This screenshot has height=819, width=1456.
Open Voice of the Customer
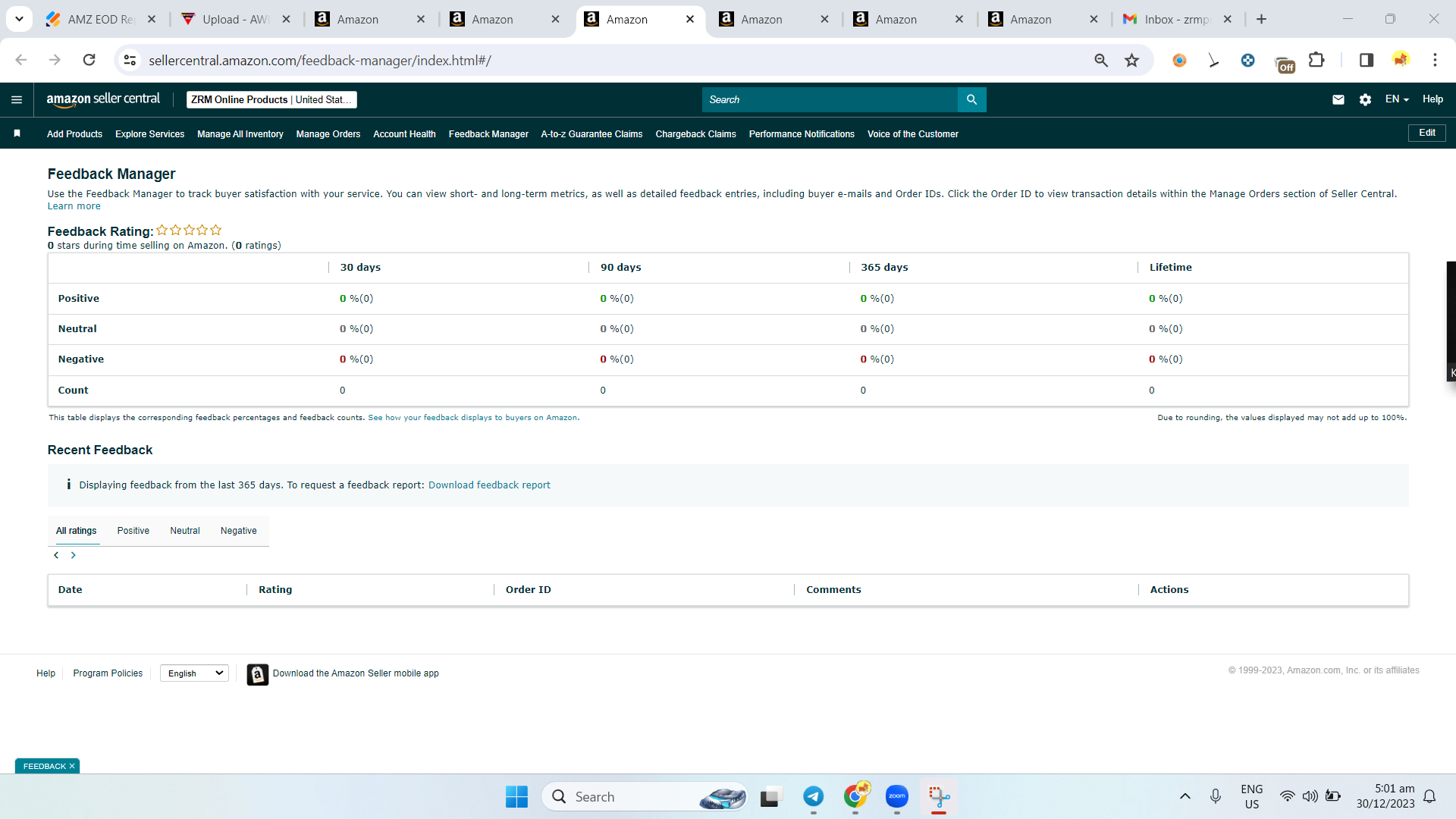point(913,134)
